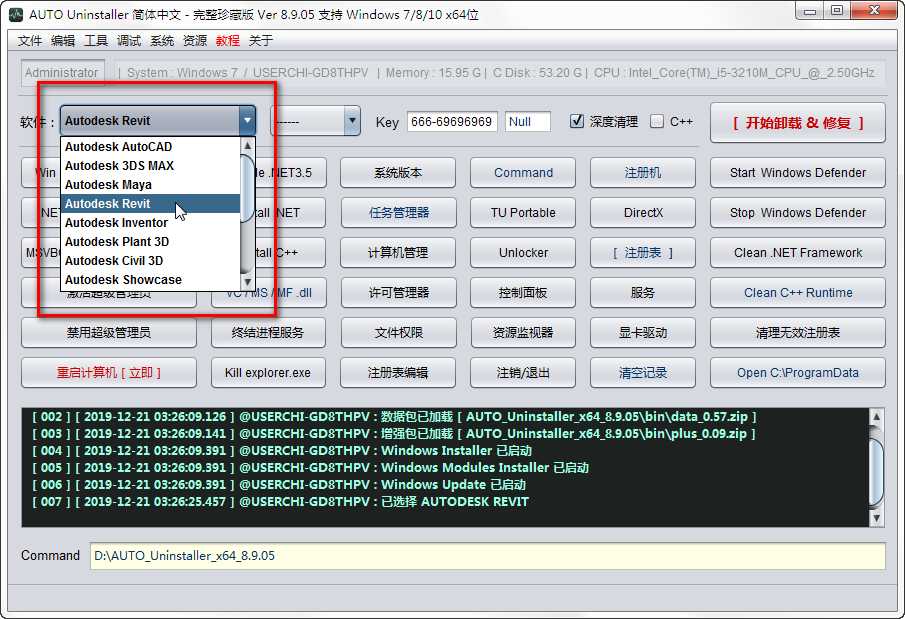This screenshot has width=905, height=619.
Task: Open 控制面板 button
Action: [523, 293]
